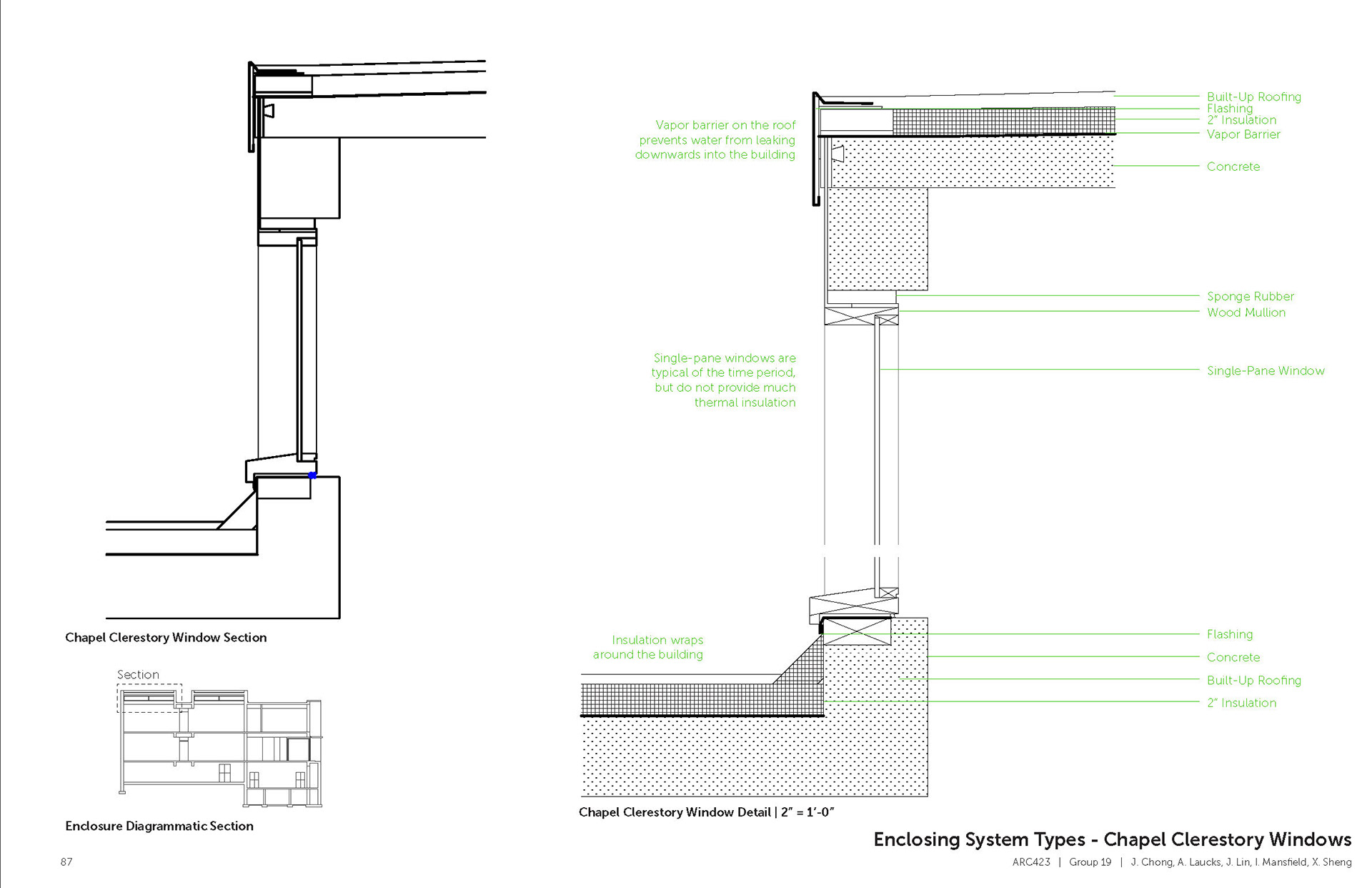This screenshot has width=1372, height=888.
Task: Click the Sponge Rubber label
Action: coord(1250,296)
